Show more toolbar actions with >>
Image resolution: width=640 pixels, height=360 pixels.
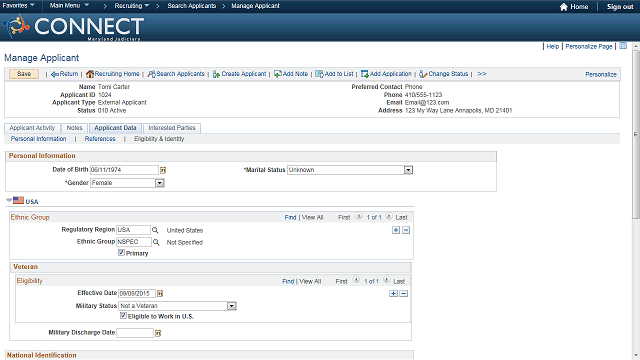coord(482,74)
